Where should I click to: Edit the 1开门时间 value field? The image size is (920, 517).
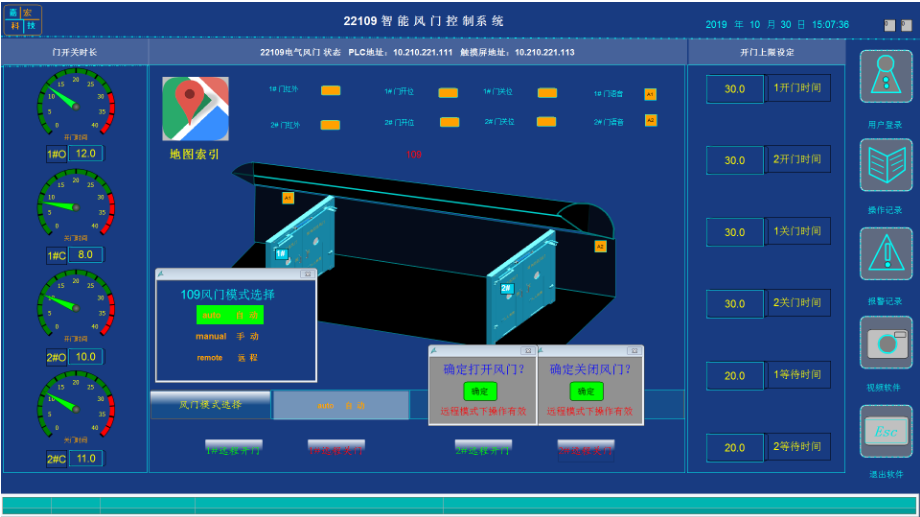(735, 89)
